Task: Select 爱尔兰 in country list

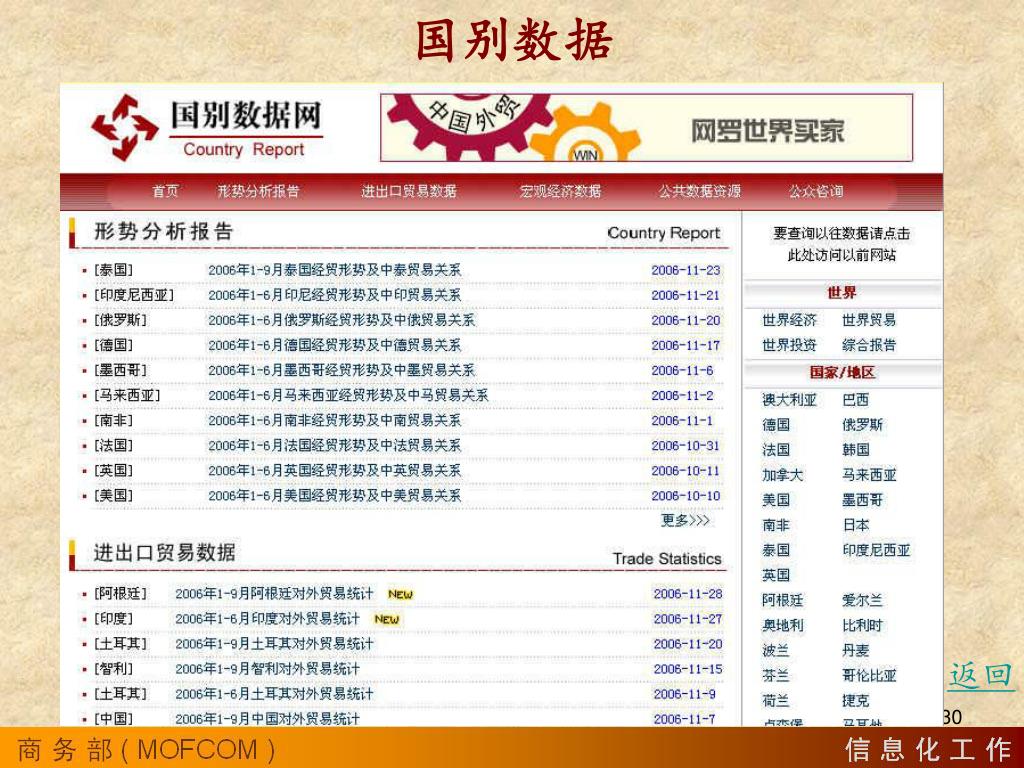Action: pos(862,600)
